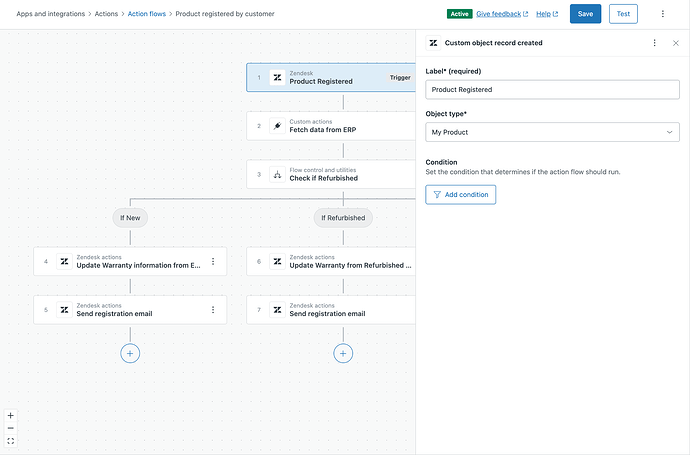Open options menu for step 5 Send registration email
Viewport: 690px width, 455px height.
[213, 310]
